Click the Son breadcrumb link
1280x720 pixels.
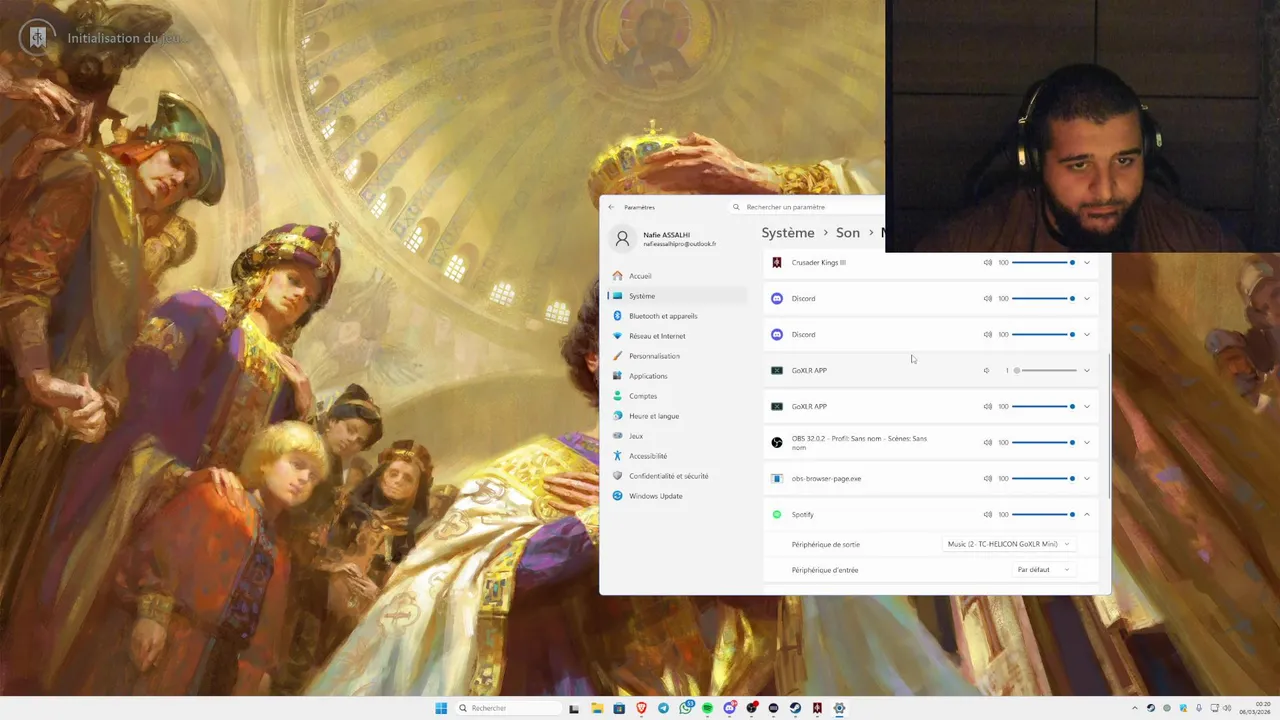(848, 233)
